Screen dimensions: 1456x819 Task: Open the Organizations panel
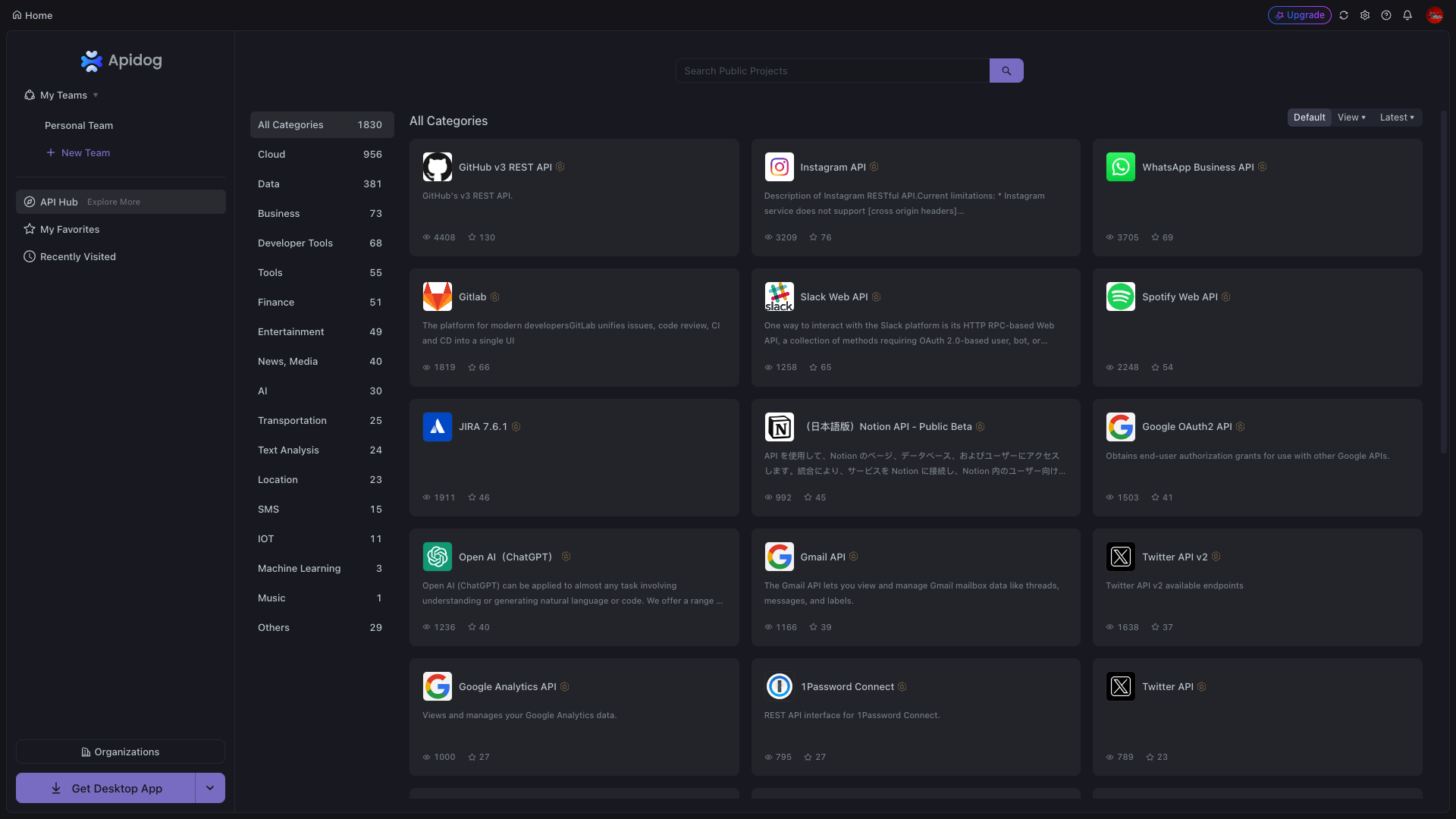pyautogui.click(x=120, y=752)
